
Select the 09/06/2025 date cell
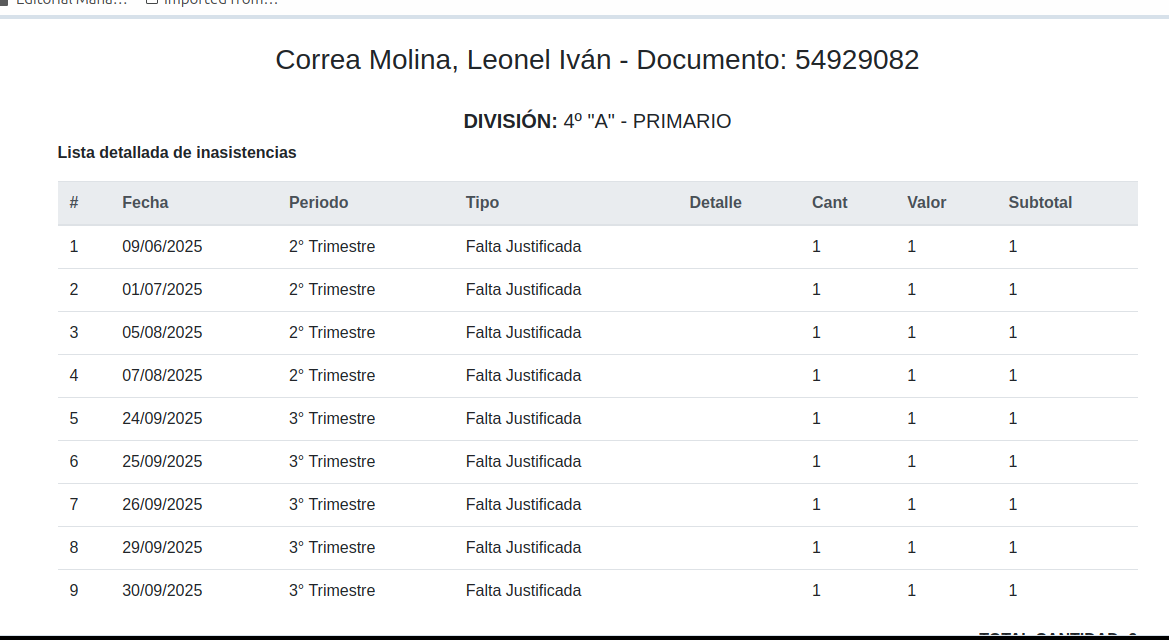[162, 247]
